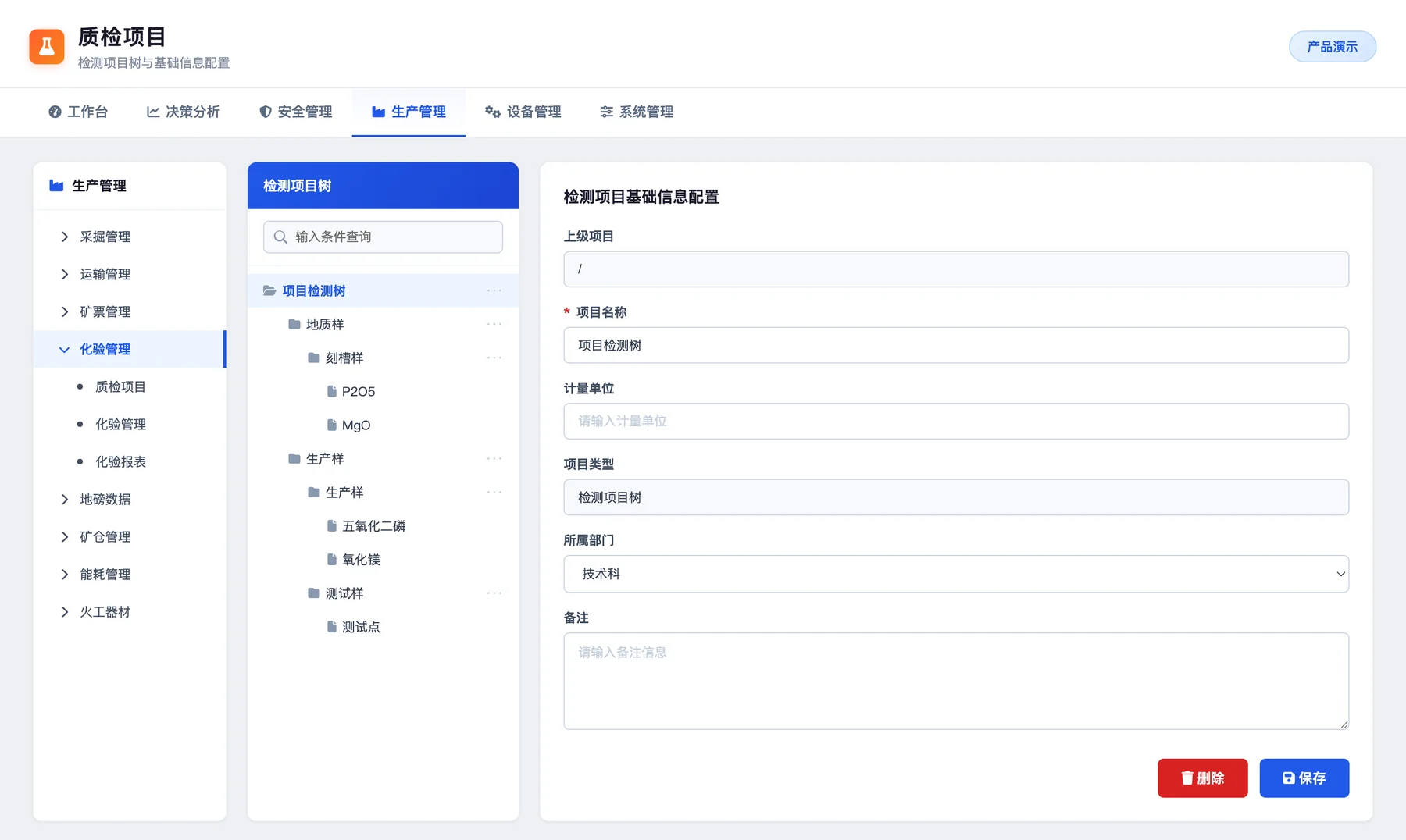
Task: Click the file icon beside MgO
Action: point(332,425)
